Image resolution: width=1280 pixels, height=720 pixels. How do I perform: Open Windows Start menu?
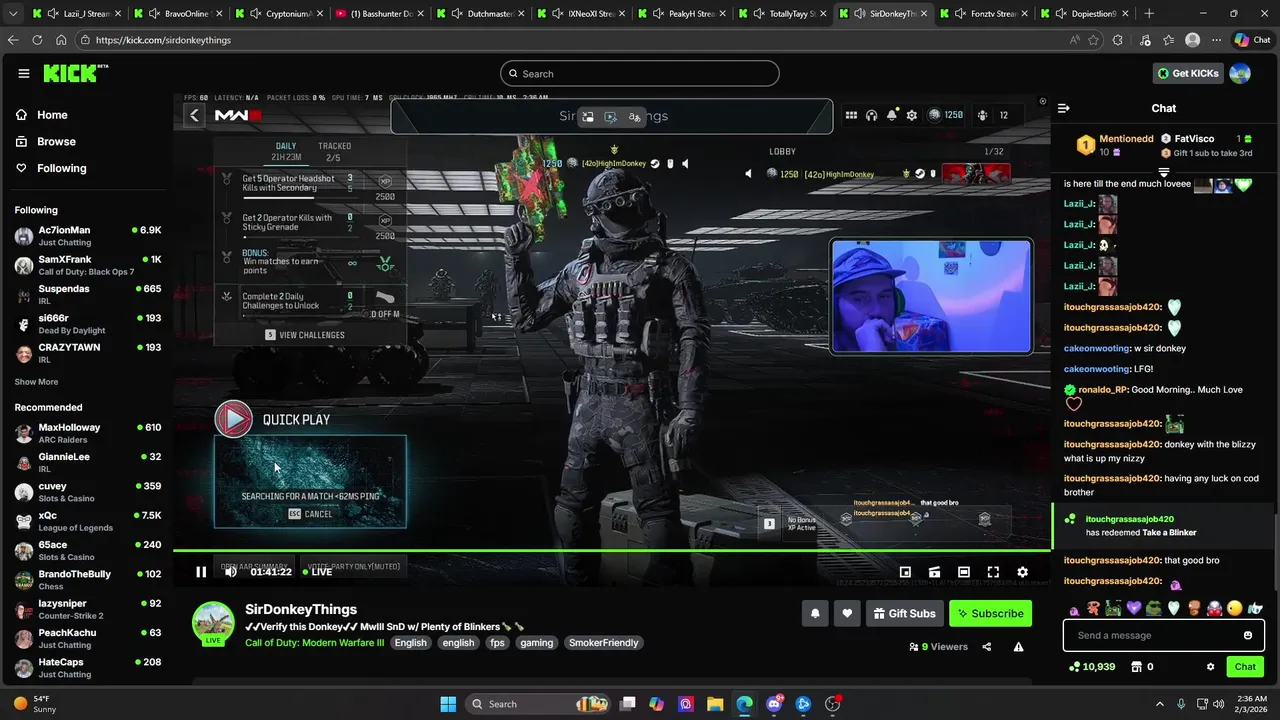coord(448,704)
